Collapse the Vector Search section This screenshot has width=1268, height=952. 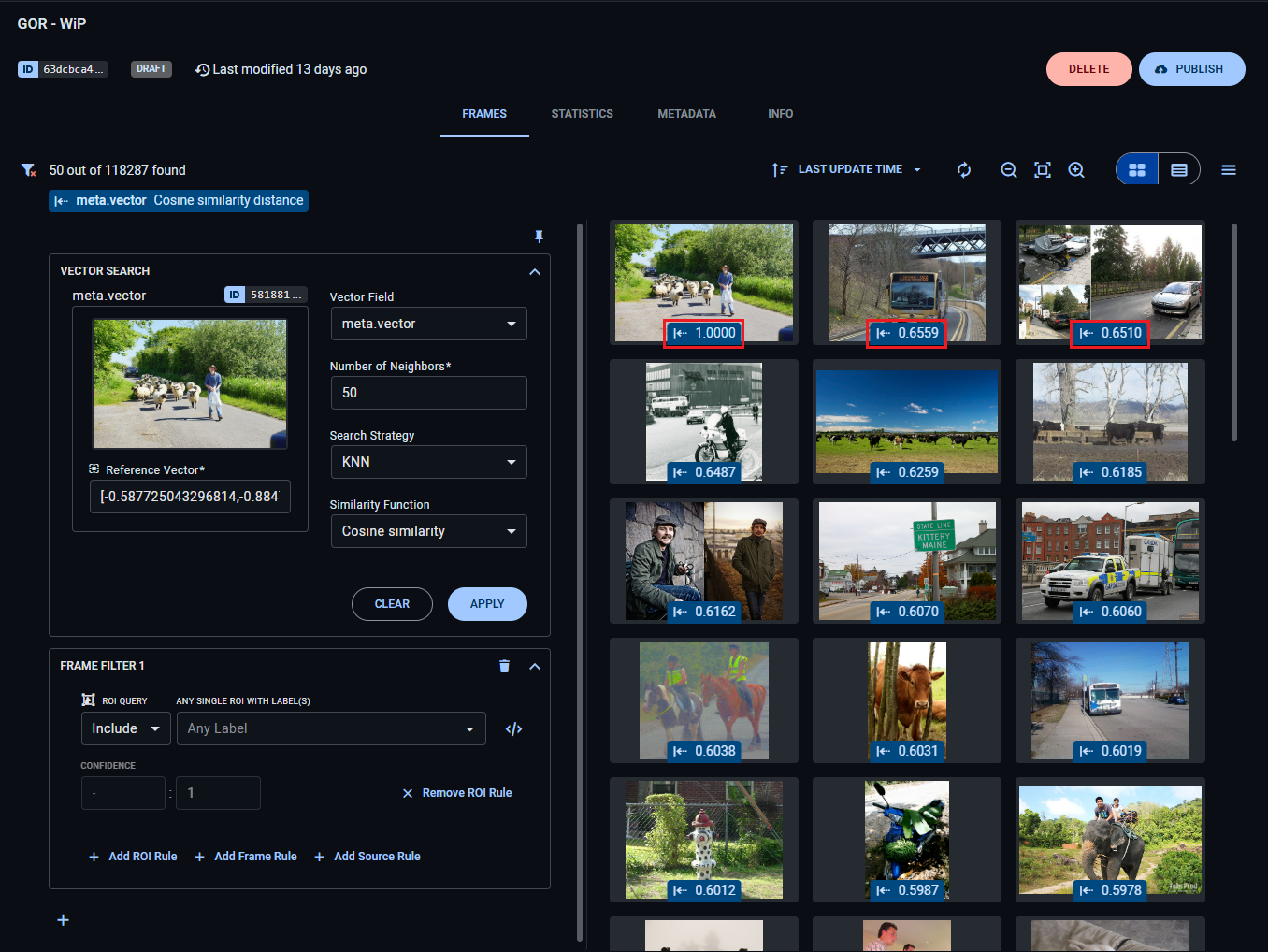click(x=534, y=271)
